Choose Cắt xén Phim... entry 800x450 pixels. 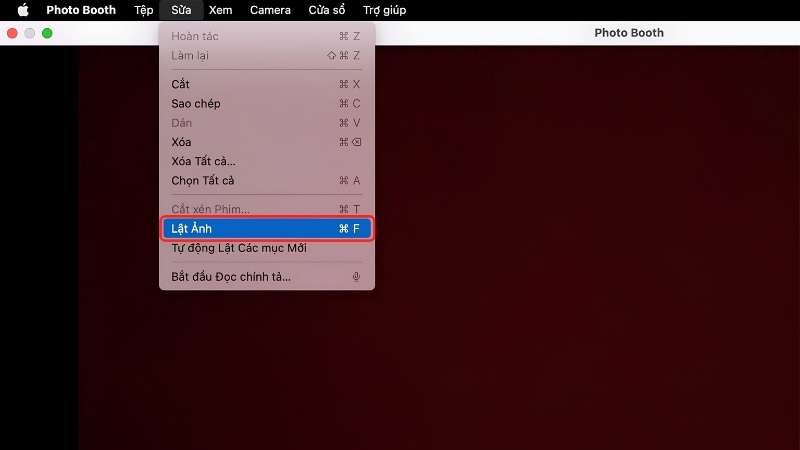(267, 209)
